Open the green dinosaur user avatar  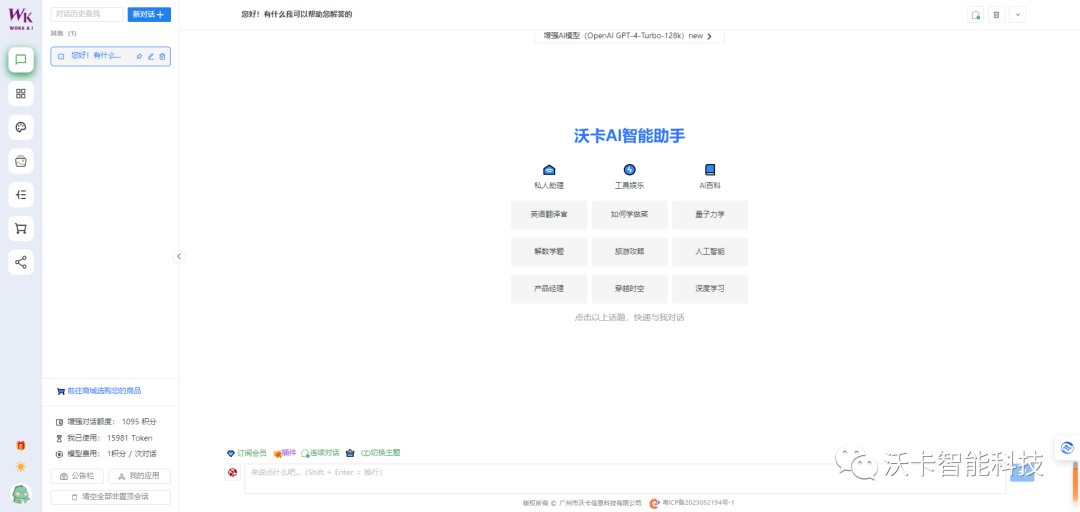tap(21, 494)
